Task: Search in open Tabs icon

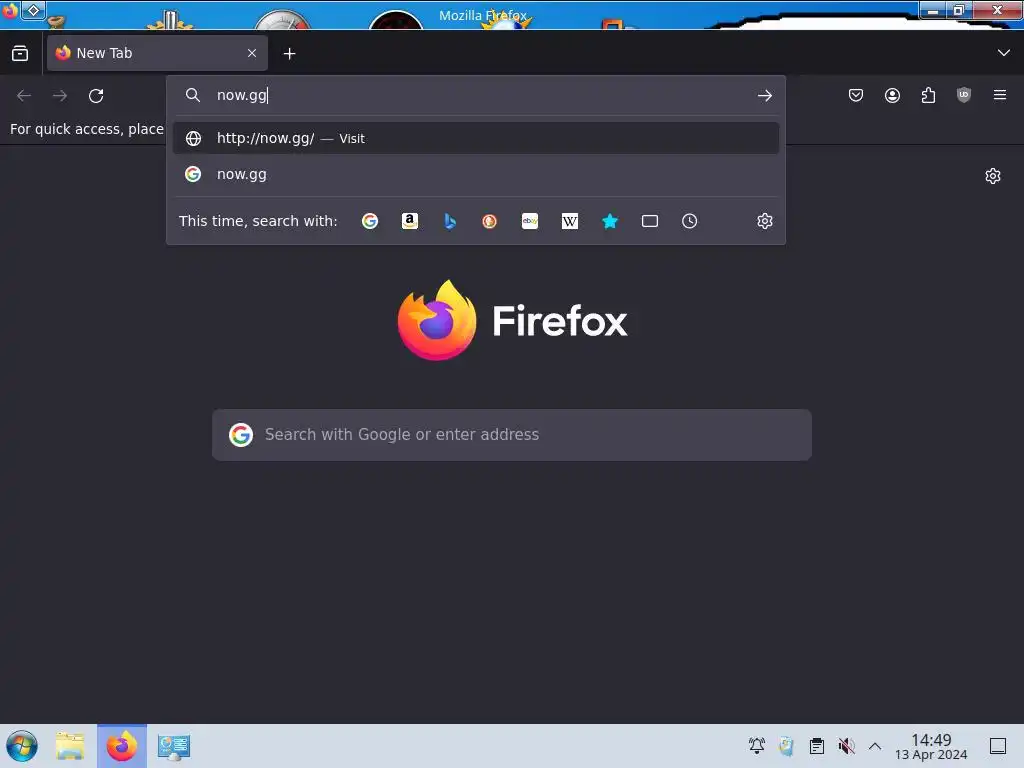Action: 650,221
